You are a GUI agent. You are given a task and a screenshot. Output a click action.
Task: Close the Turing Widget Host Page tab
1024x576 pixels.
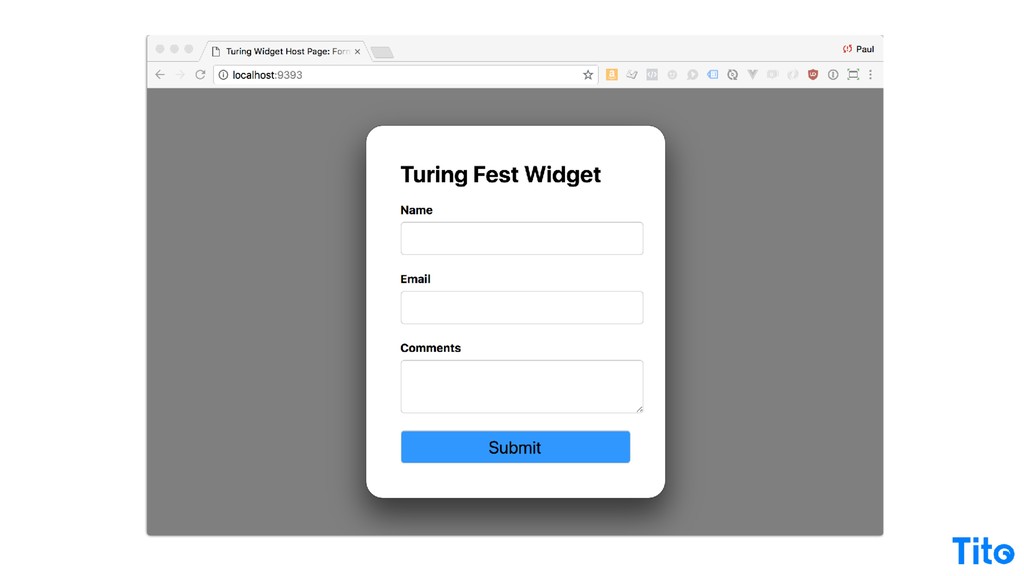357,52
